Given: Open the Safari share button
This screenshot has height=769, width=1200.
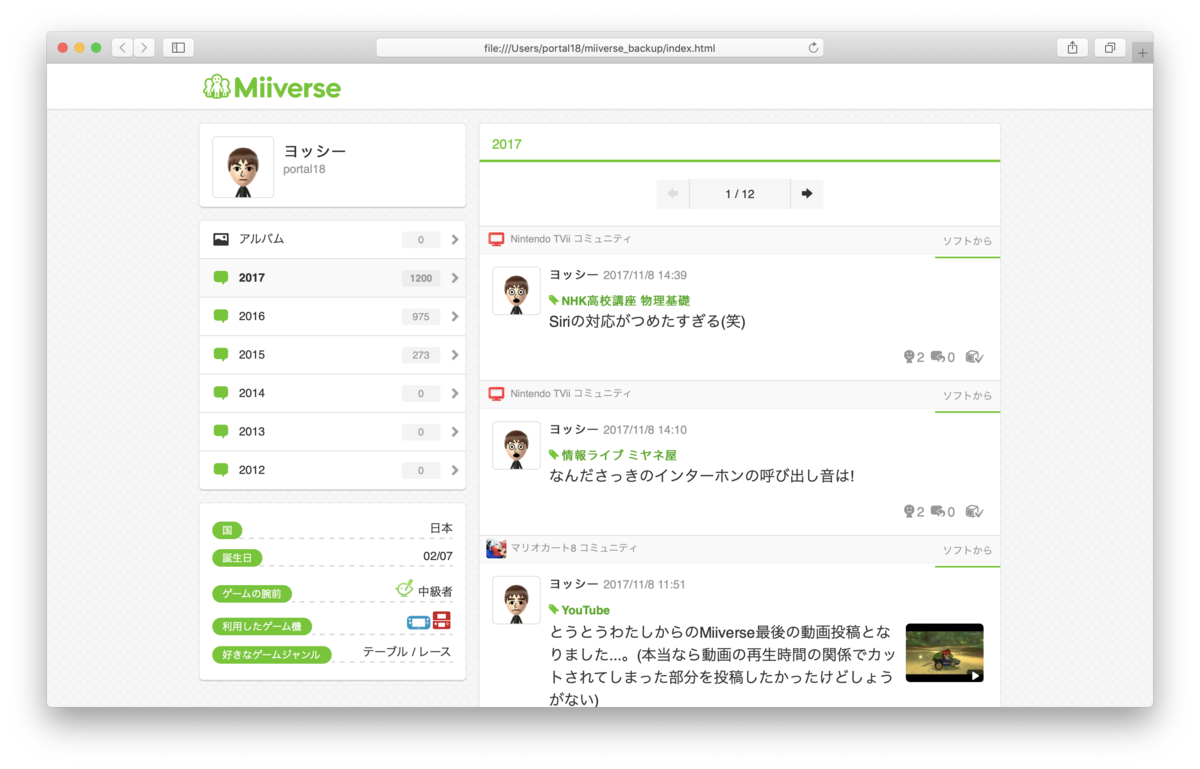Looking at the screenshot, I should [x=1072, y=47].
